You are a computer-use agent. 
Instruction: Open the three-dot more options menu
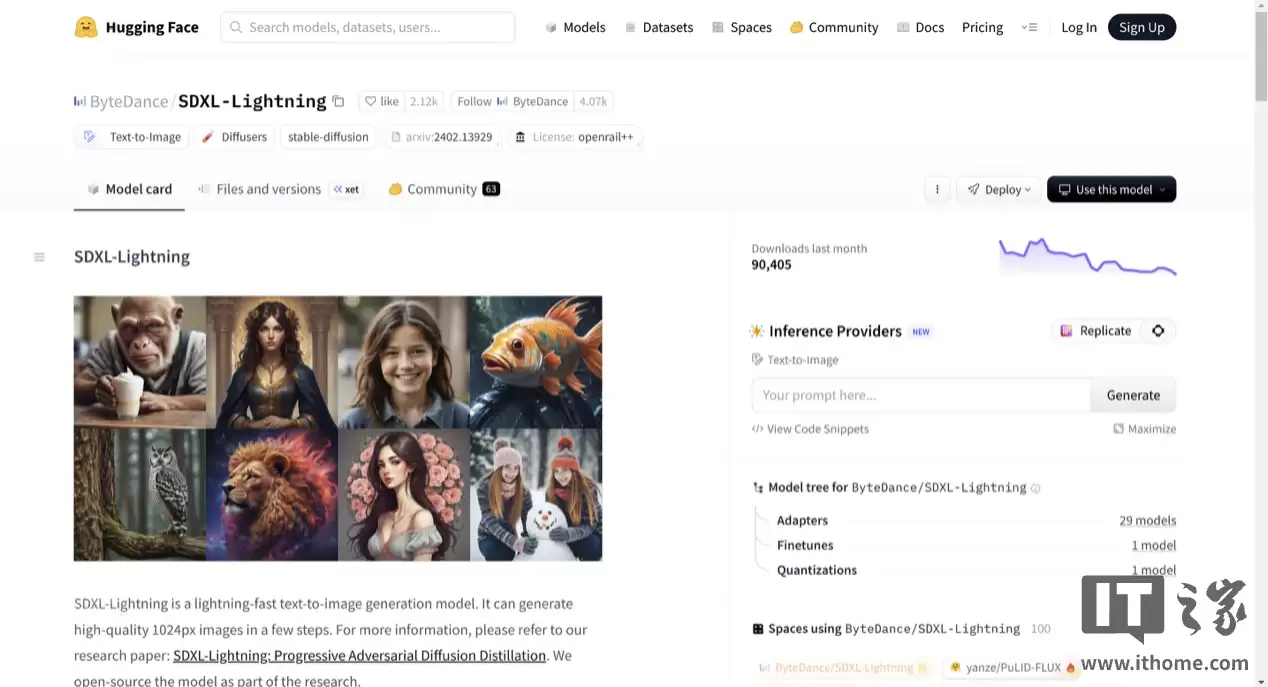click(937, 189)
